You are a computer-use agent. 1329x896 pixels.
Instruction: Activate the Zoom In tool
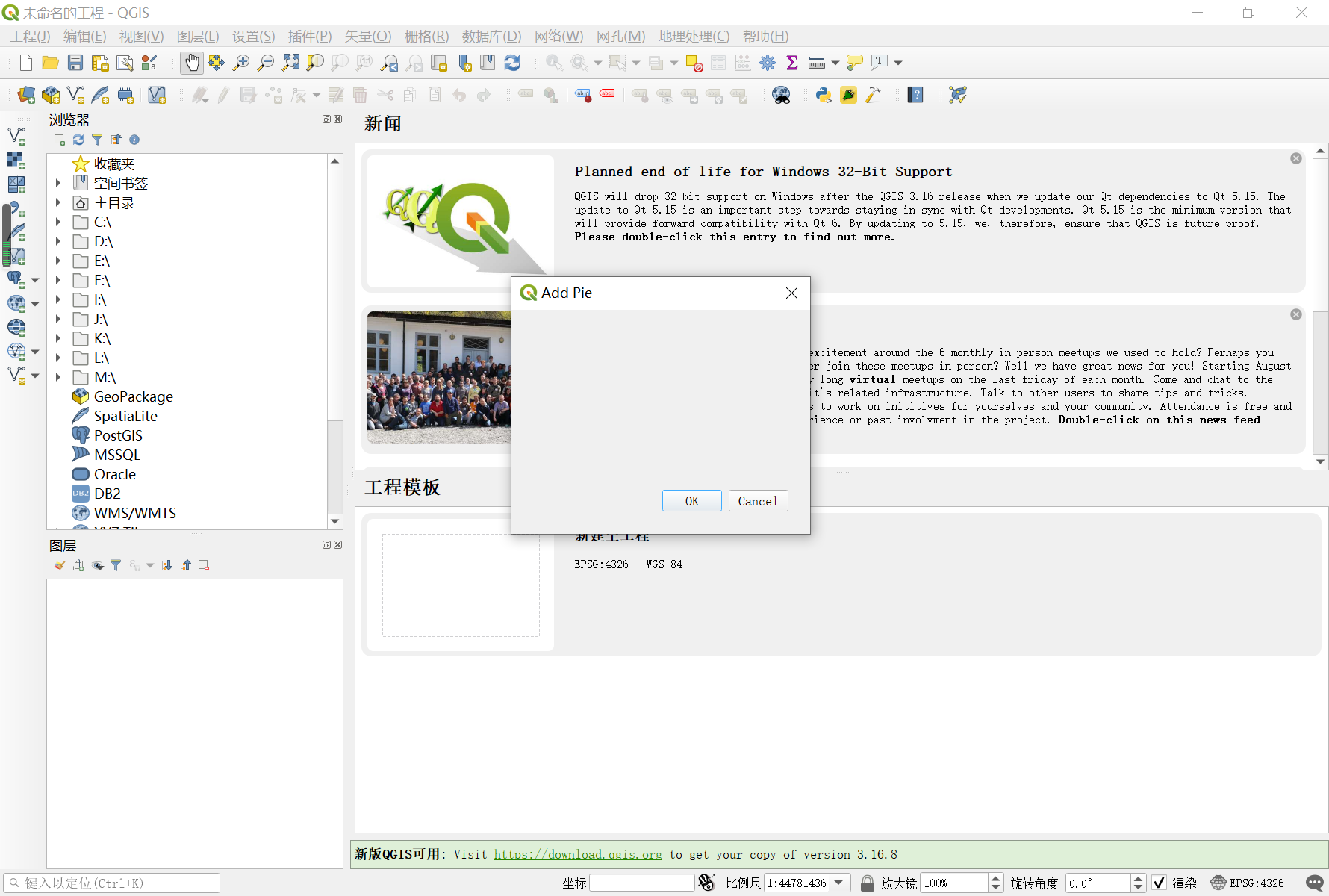pyautogui.click(x=240, y=63)
